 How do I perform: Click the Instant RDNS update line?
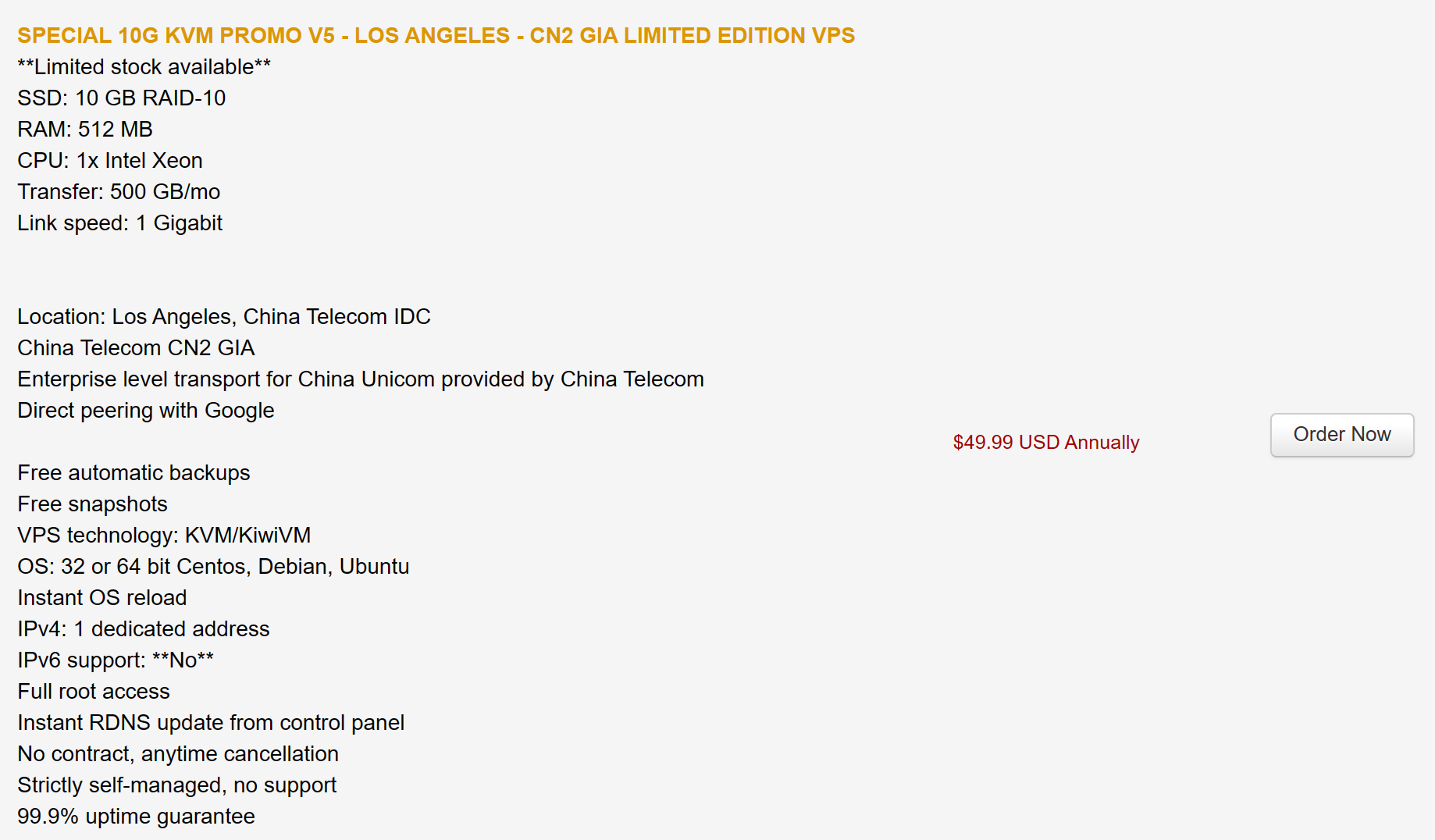tap(211, 723)
